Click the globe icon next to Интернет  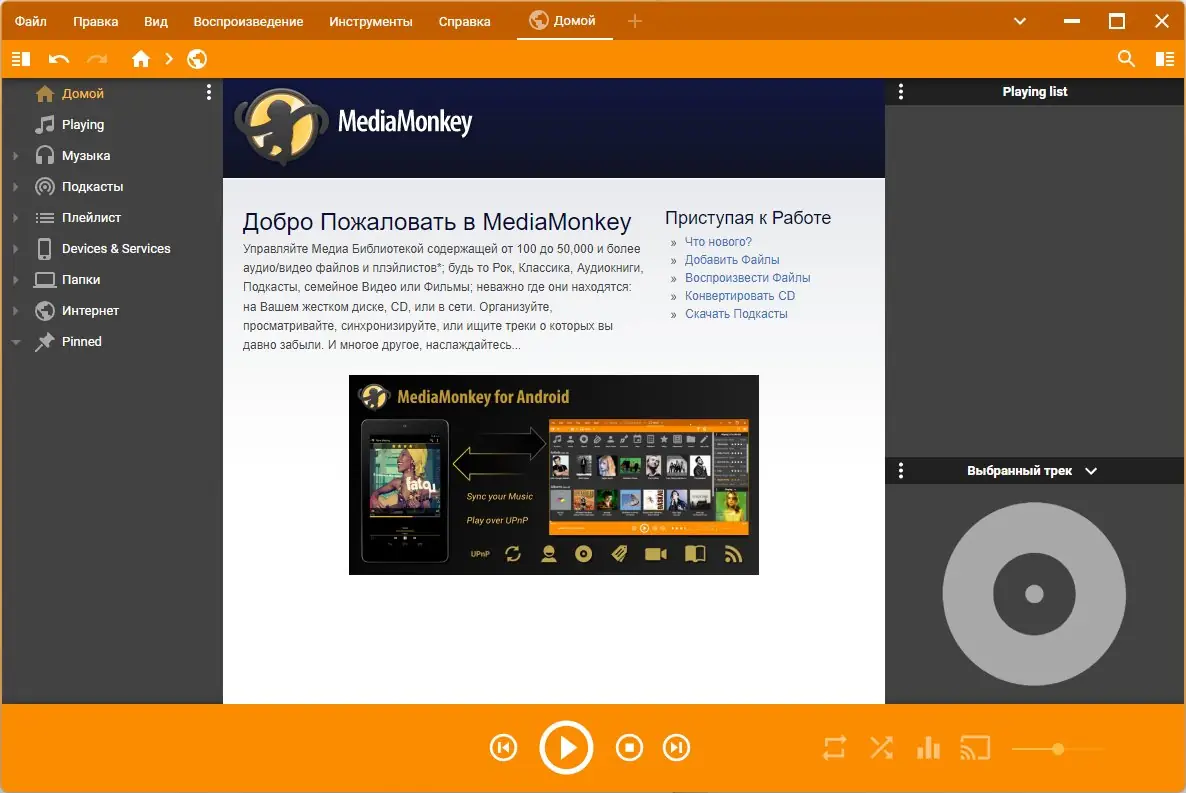[45, 311]
